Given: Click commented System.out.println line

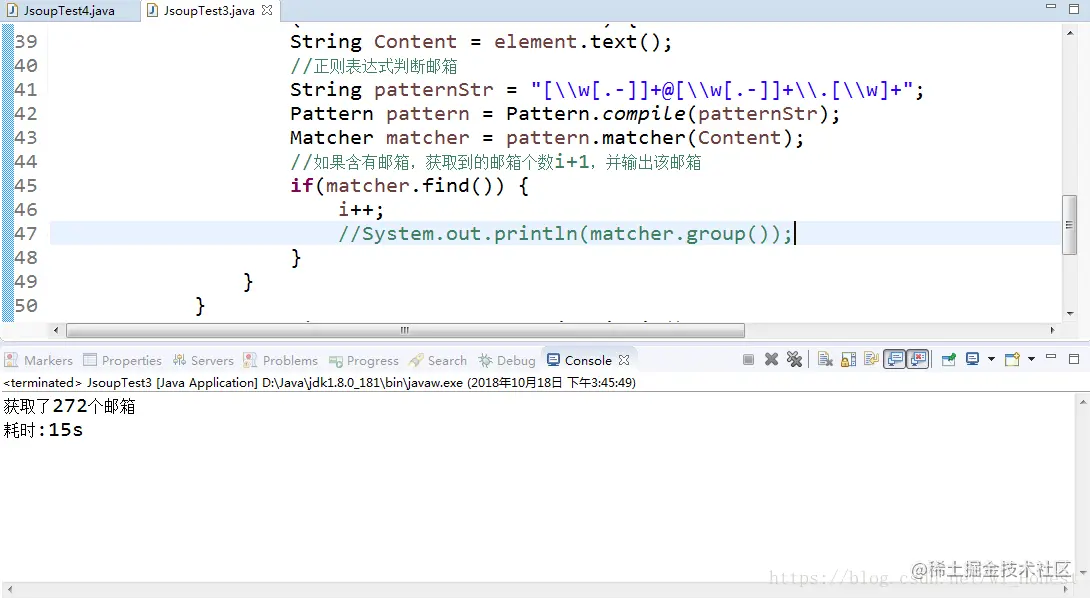Looking at the screenshot, I should point(565,234).
